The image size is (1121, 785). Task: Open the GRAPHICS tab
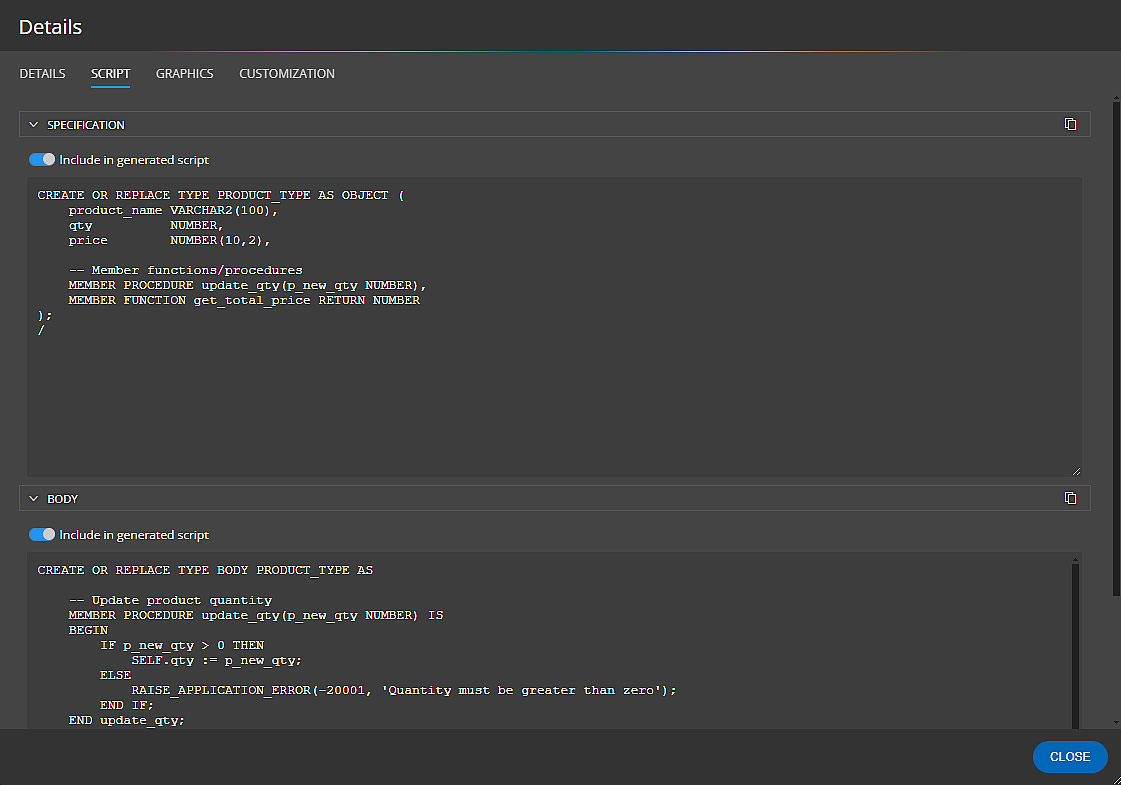point(184,73)
